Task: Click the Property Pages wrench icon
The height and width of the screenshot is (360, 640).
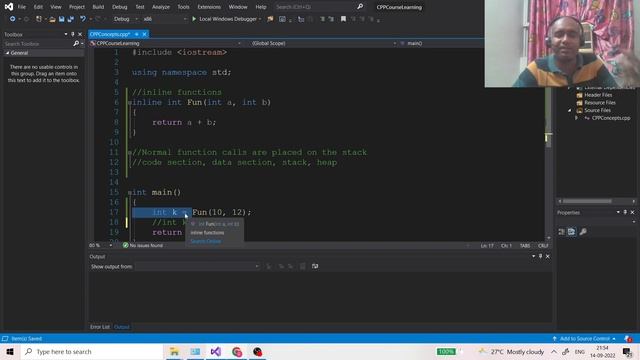Action: point(583,231)
